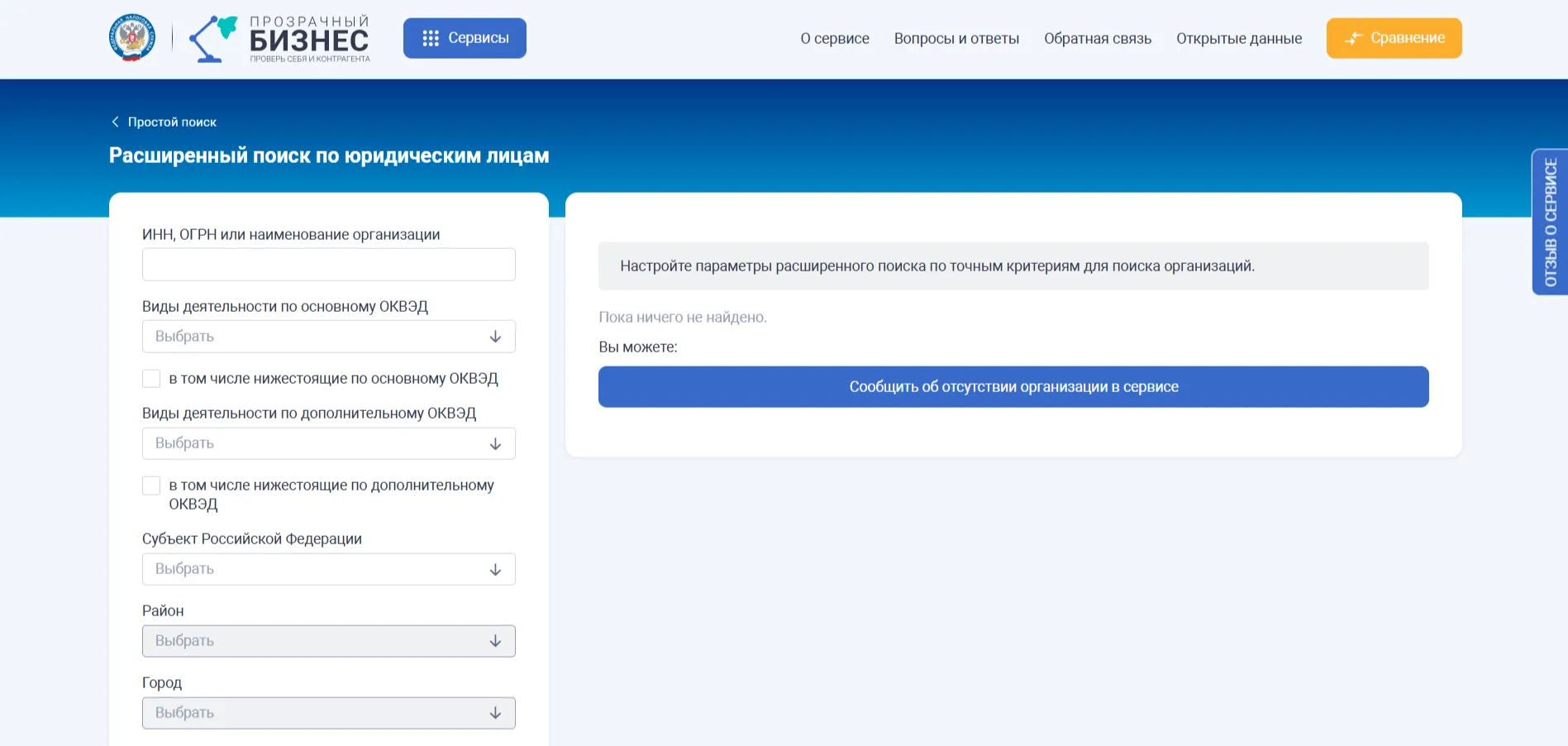The image size is (1568, 746).
Task: Click the Federal Tax Service emblem logo
Action: 131,36
